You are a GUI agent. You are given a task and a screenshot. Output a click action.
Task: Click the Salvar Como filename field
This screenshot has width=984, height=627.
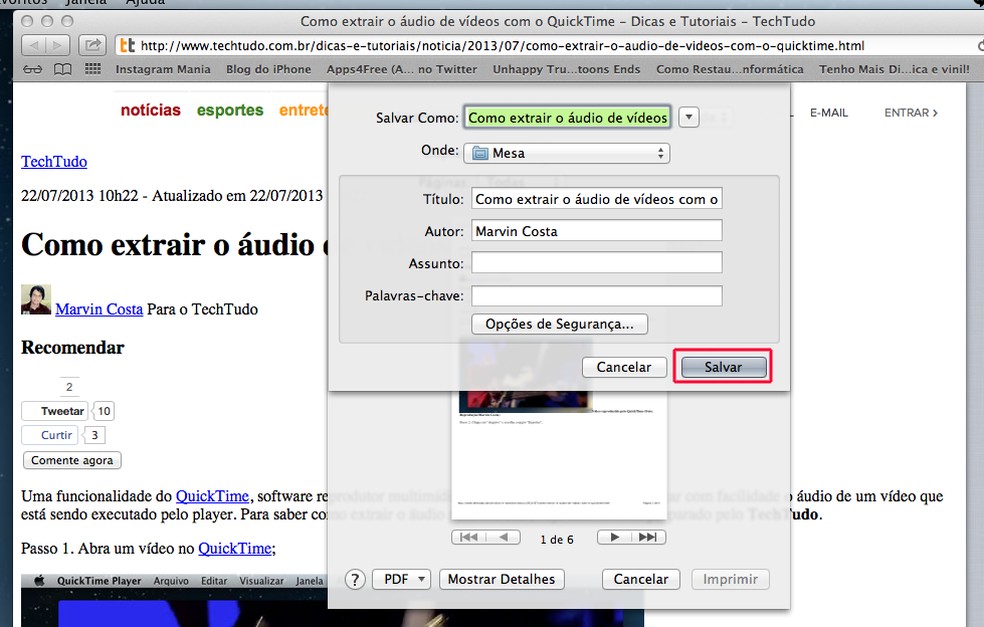coord(567,117)
